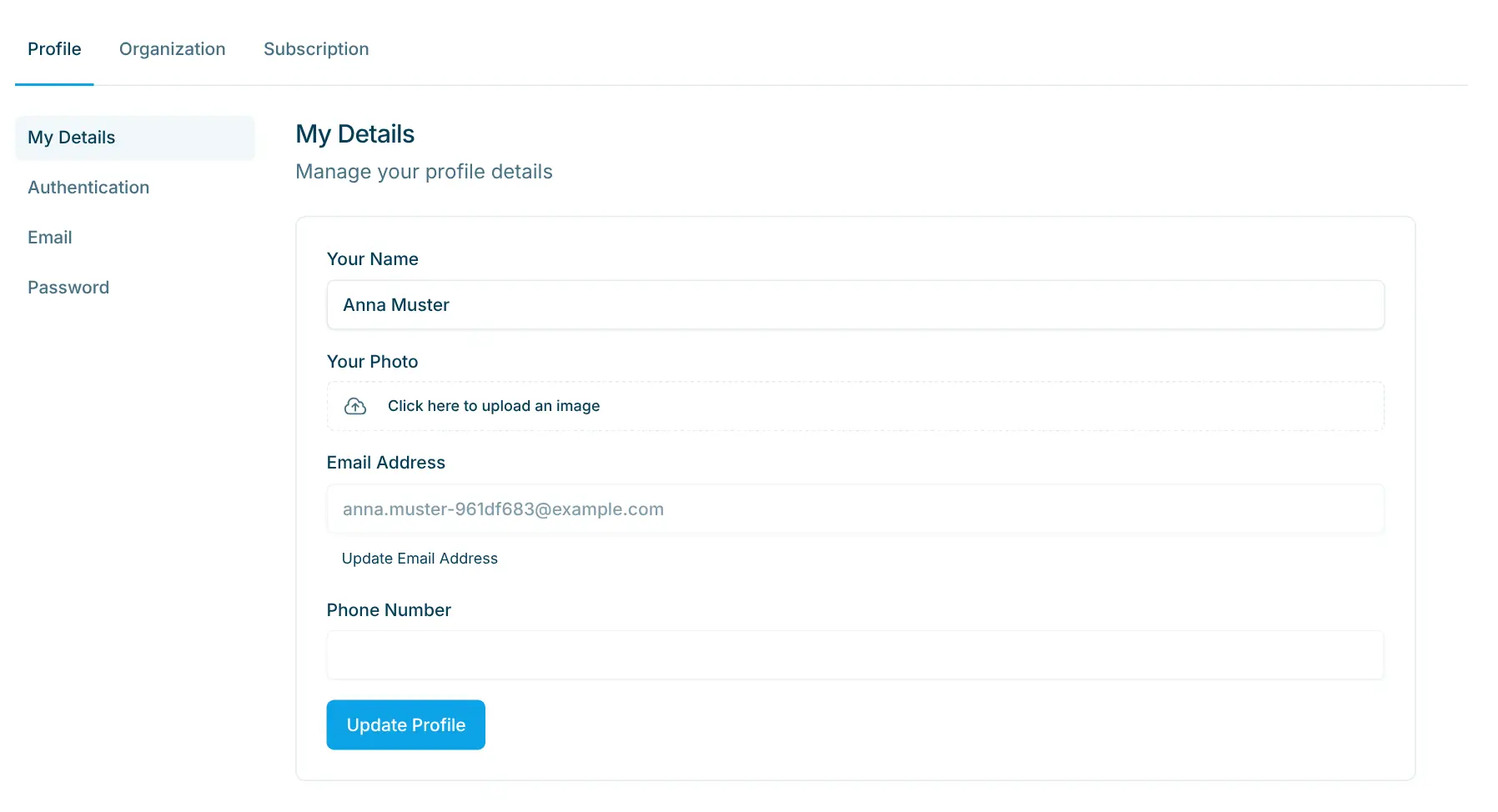Click the Your Name input field
This screenshot has width=1498, height=812.
tap(856, 305)
